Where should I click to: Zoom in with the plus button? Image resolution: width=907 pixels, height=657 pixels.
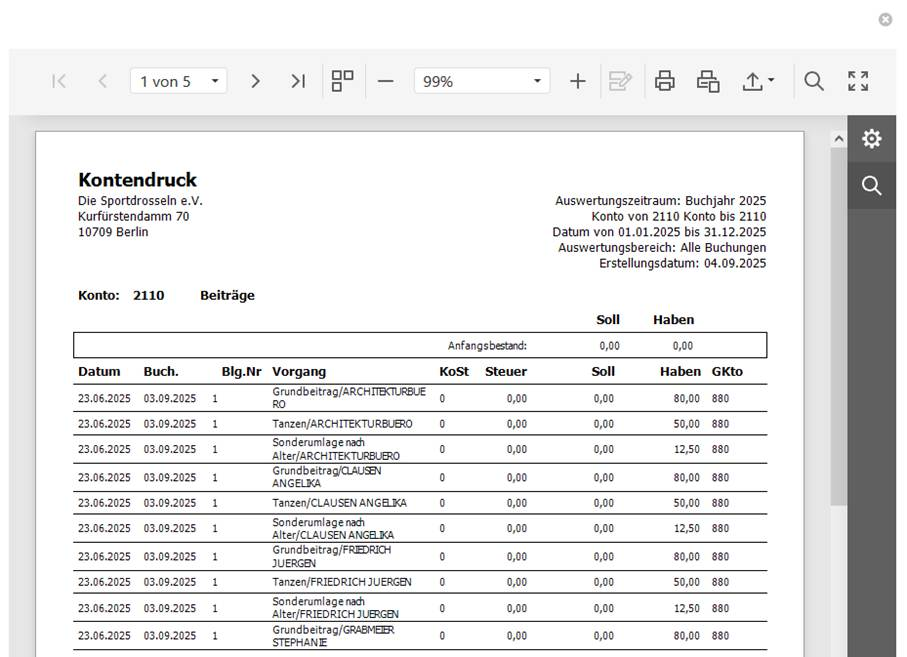pos(577,82)
